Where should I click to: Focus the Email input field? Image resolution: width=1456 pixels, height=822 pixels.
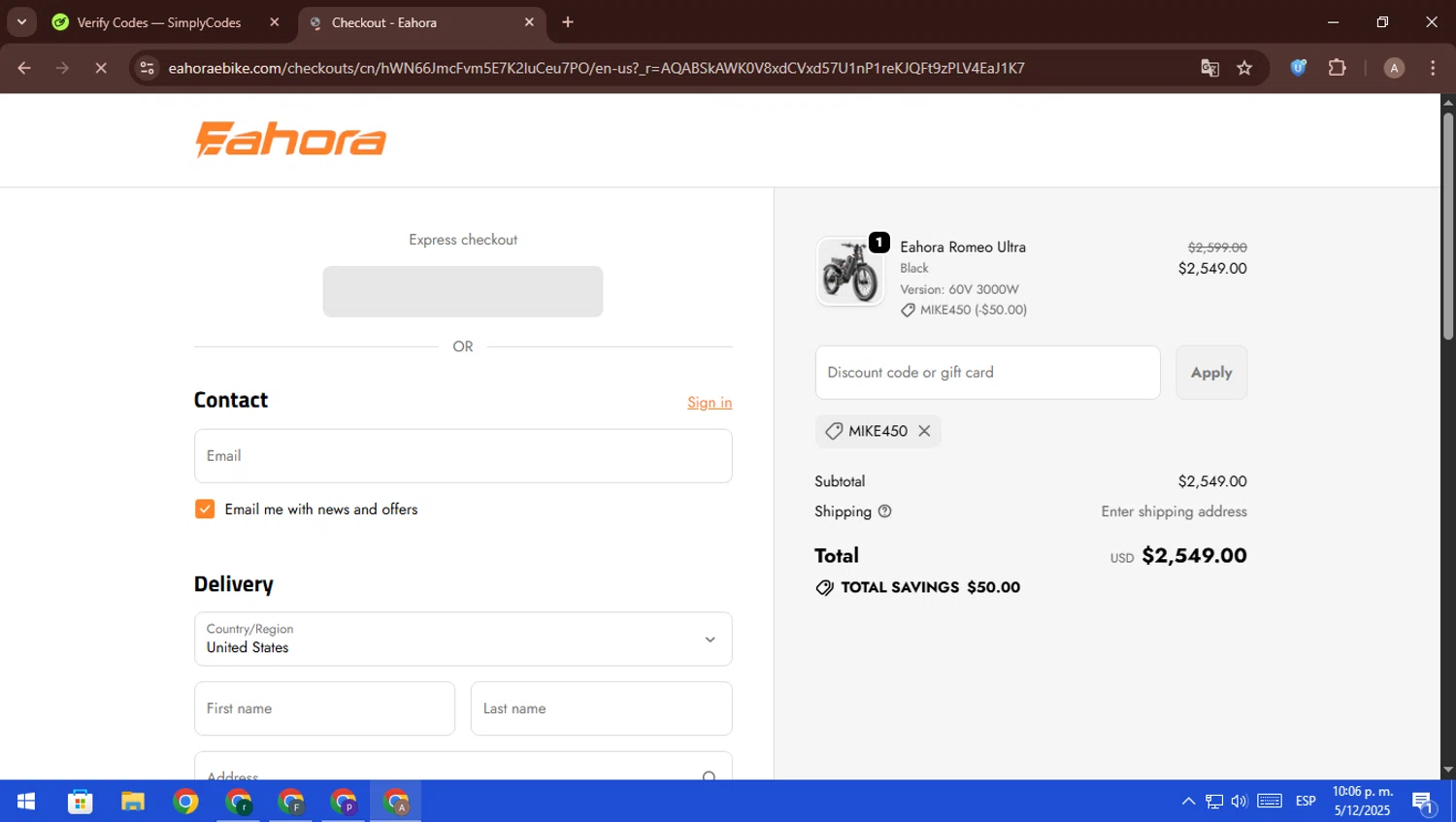click(463, 456)
